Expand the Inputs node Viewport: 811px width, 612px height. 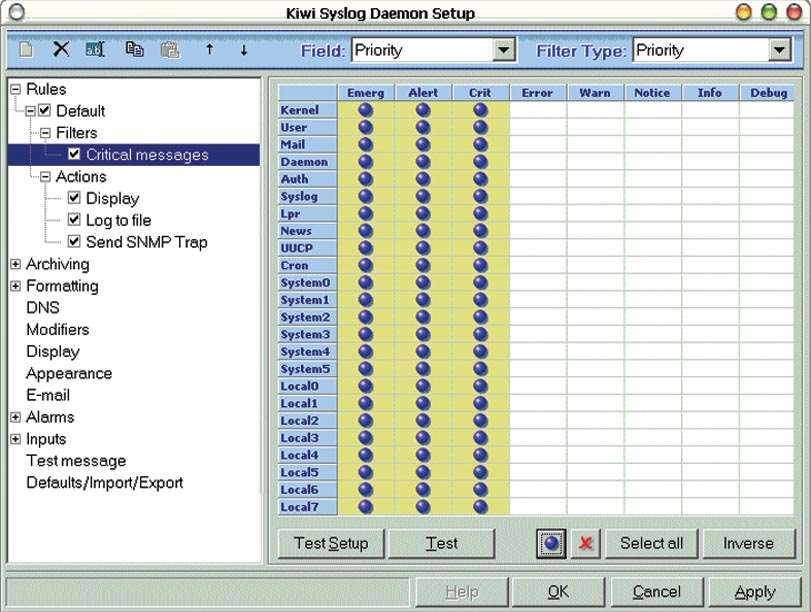pos(16,439)
